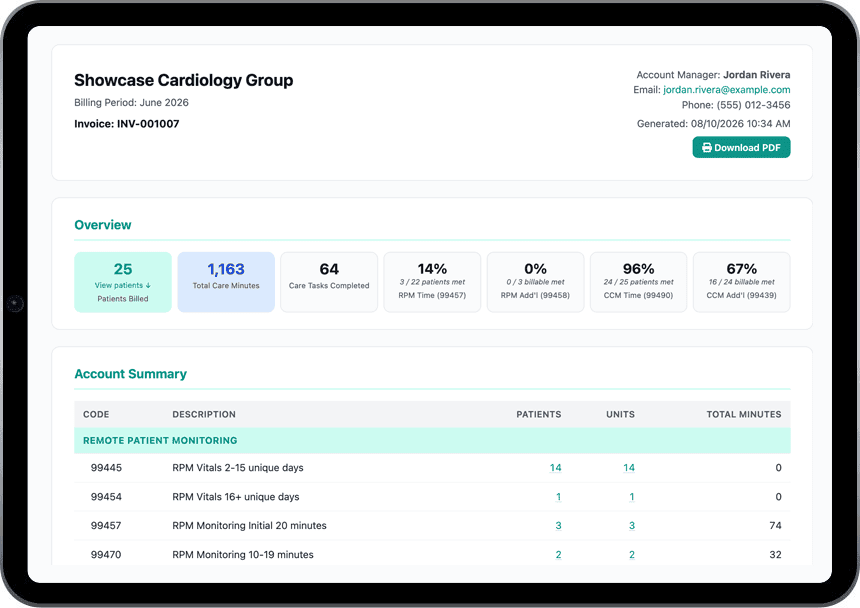Image resolution: width=860 pixels, height=608 pixels.
Task: Click '0 / 3 billable met' text
Action: (535, 282)
